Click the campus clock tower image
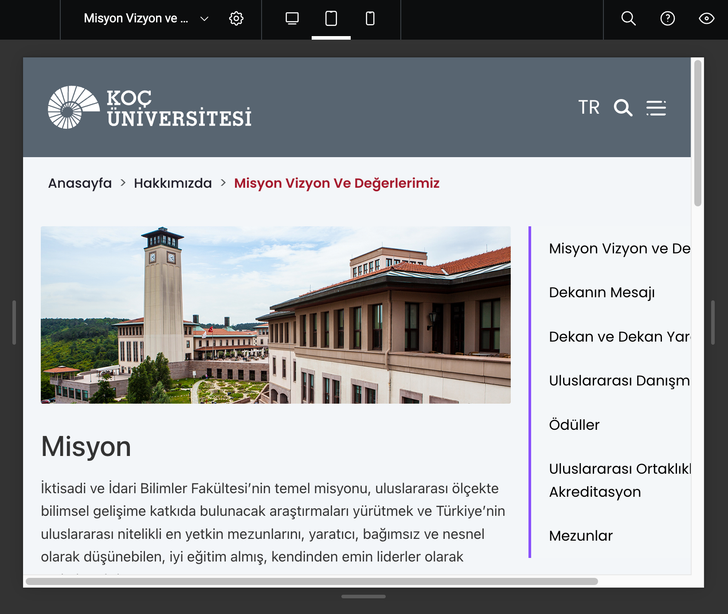Image resolution: width=728 pixels, height=614 pixels. pyautogui.click(x=275, y=315)
